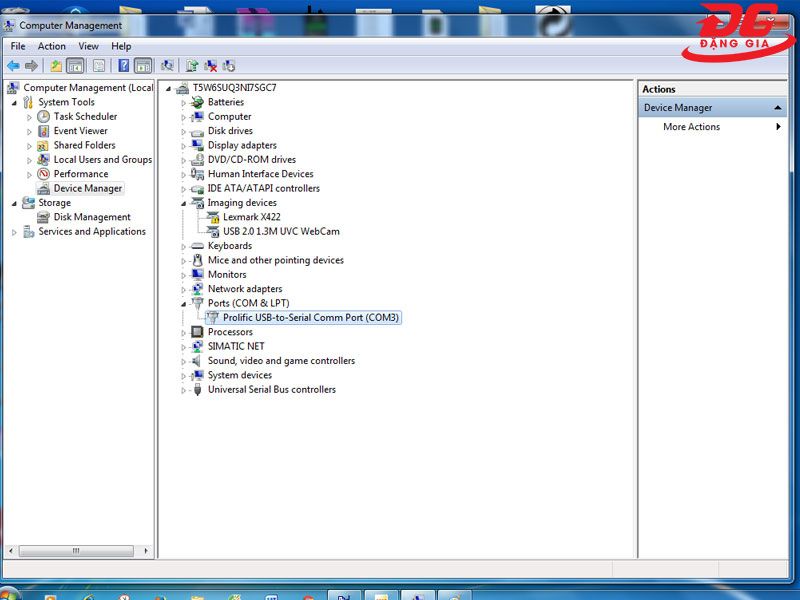
Task: Click the Update Driver Software toolbar icon
Action: click(x=192, y=66)
